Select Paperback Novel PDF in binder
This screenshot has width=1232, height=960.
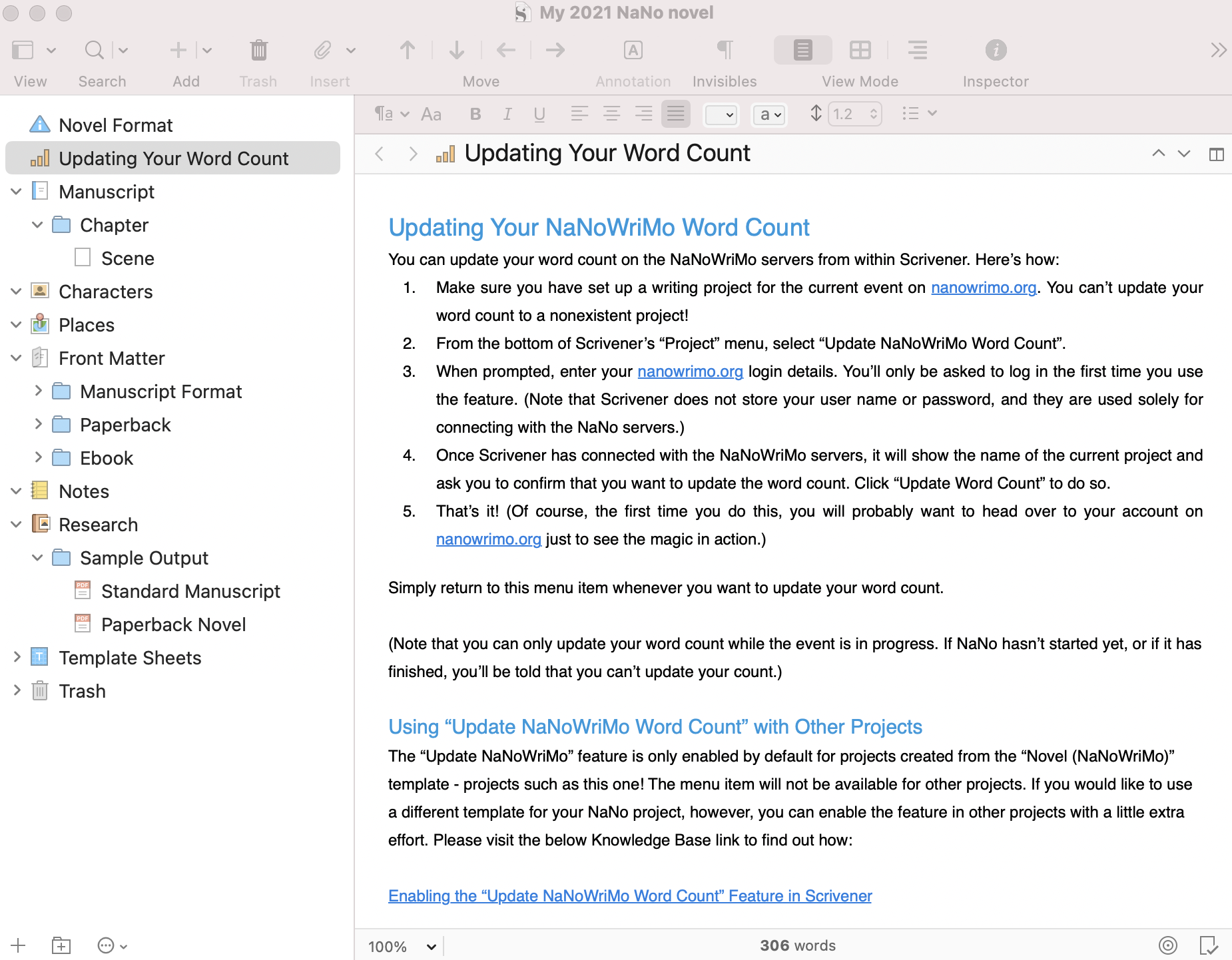pos(173,624)
